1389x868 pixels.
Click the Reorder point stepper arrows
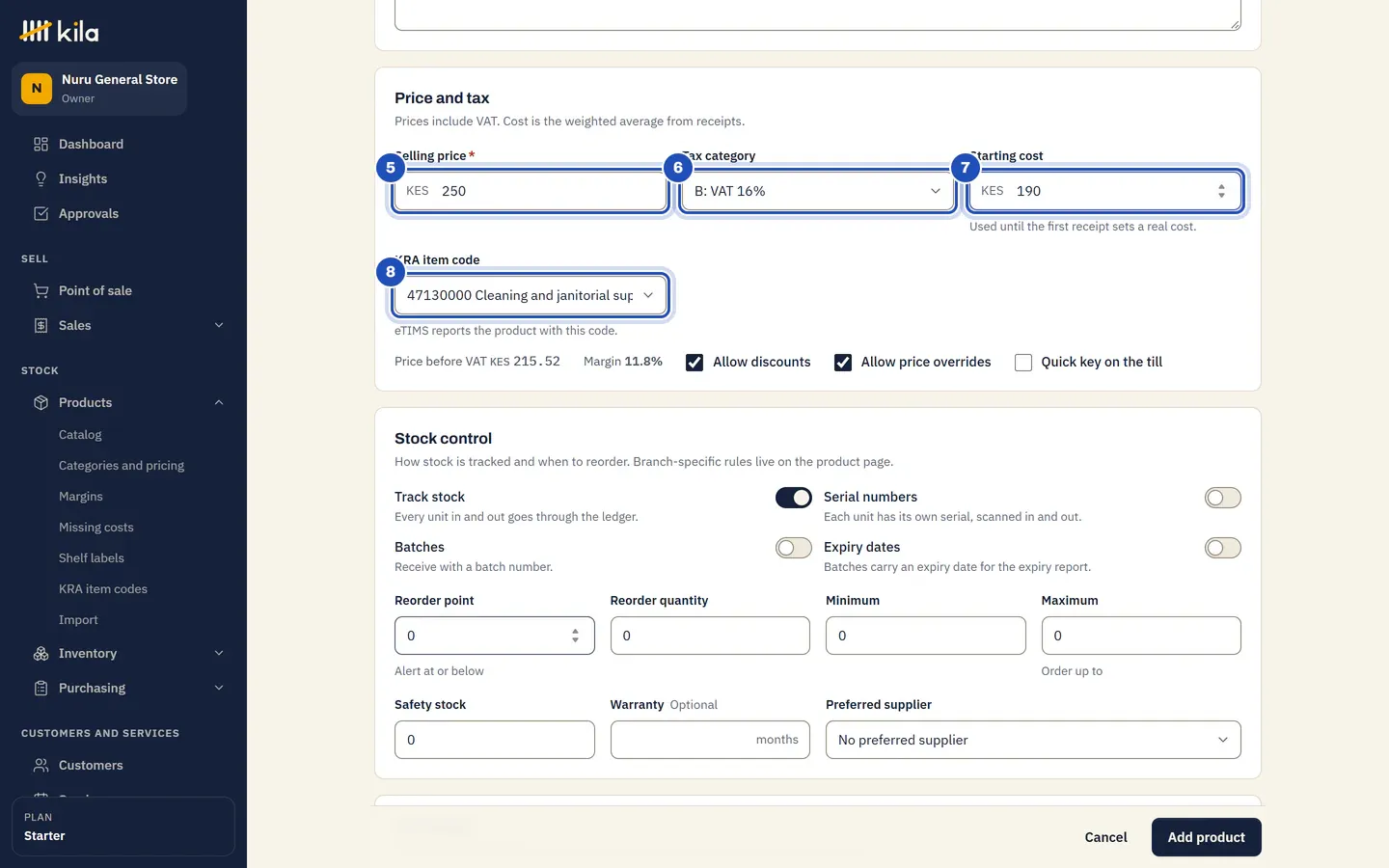pyautogui.click(x=575, y=636)
